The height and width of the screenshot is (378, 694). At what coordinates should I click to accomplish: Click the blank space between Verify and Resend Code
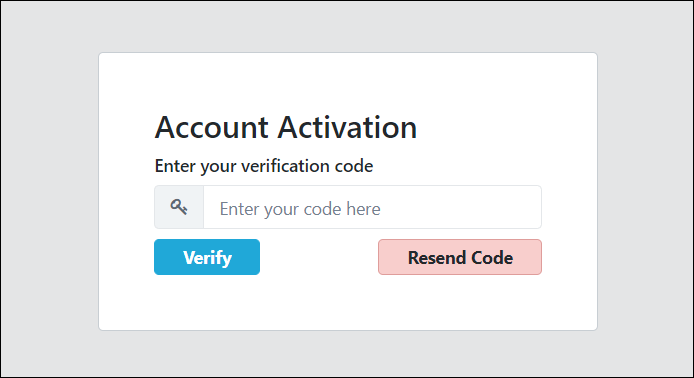pos(319,257)
